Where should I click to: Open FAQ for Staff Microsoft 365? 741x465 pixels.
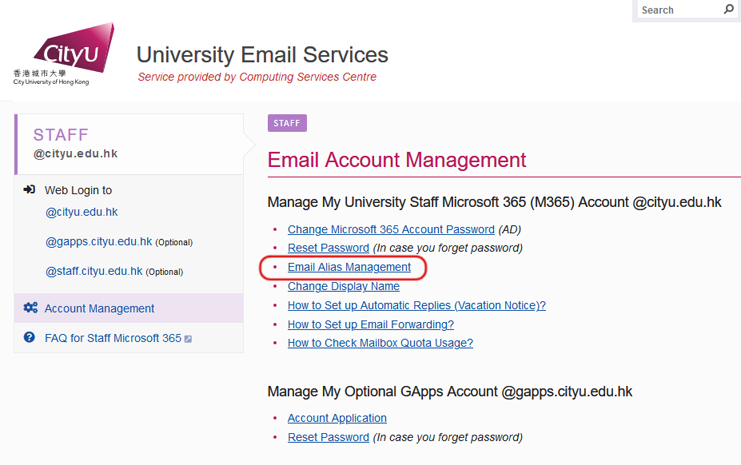[113, 338]
